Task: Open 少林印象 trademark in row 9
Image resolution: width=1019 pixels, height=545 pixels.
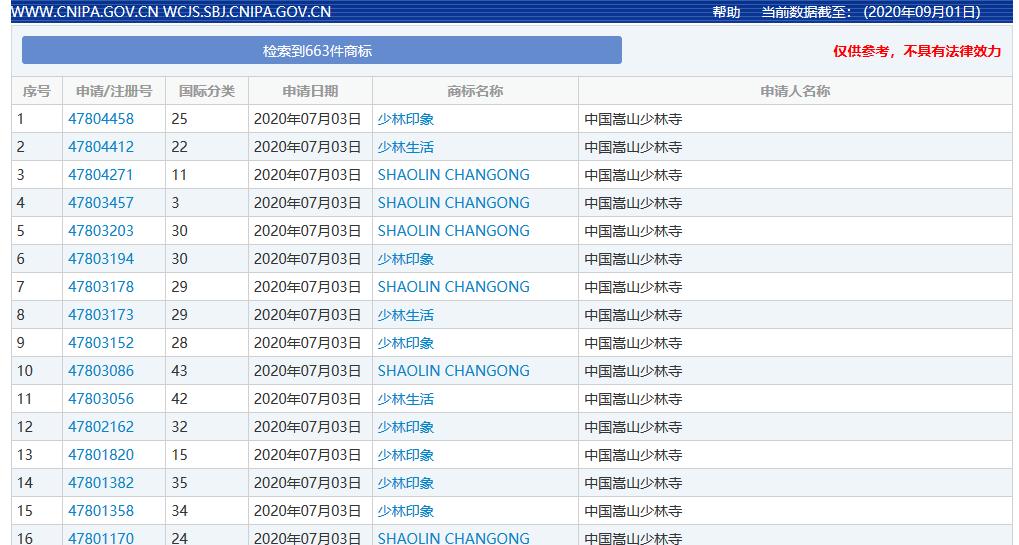Action: (406, 342)
